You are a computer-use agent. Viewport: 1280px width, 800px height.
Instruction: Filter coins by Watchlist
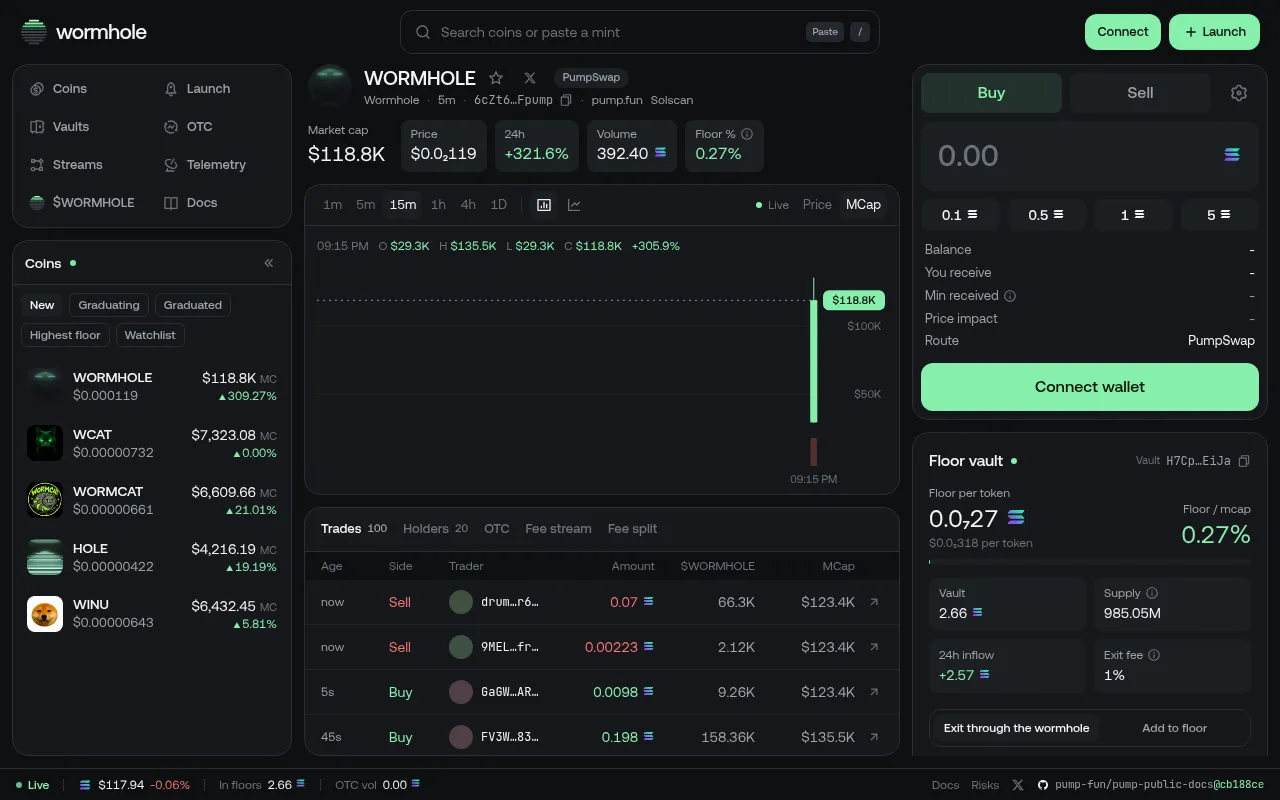point(150,335)
